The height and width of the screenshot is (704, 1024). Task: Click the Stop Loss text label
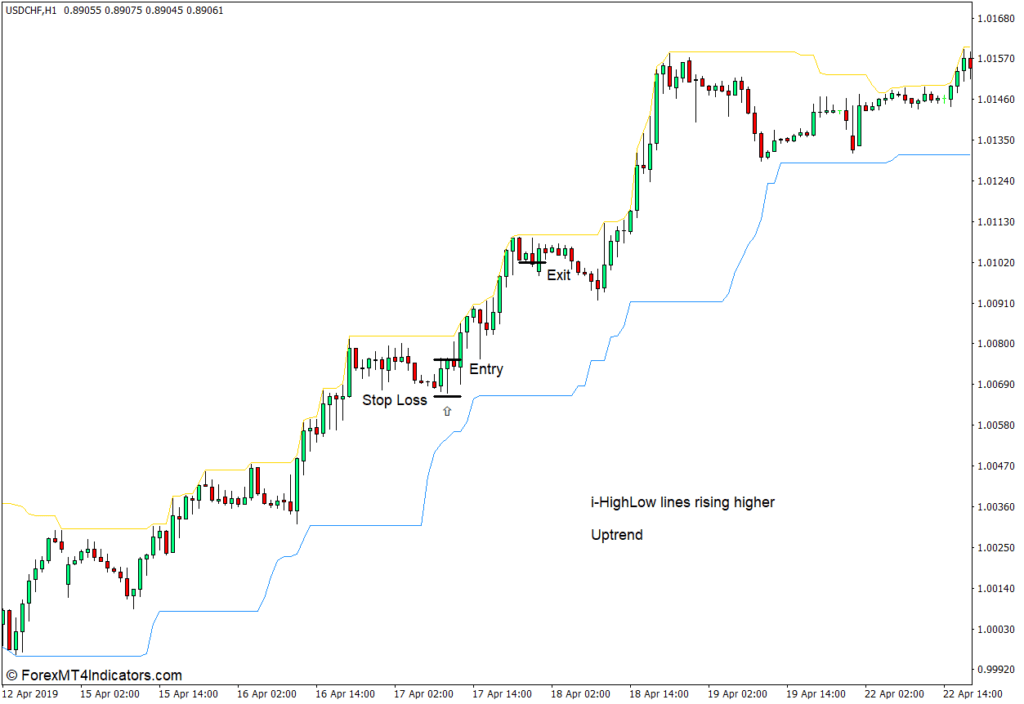(x=394, y=400)
